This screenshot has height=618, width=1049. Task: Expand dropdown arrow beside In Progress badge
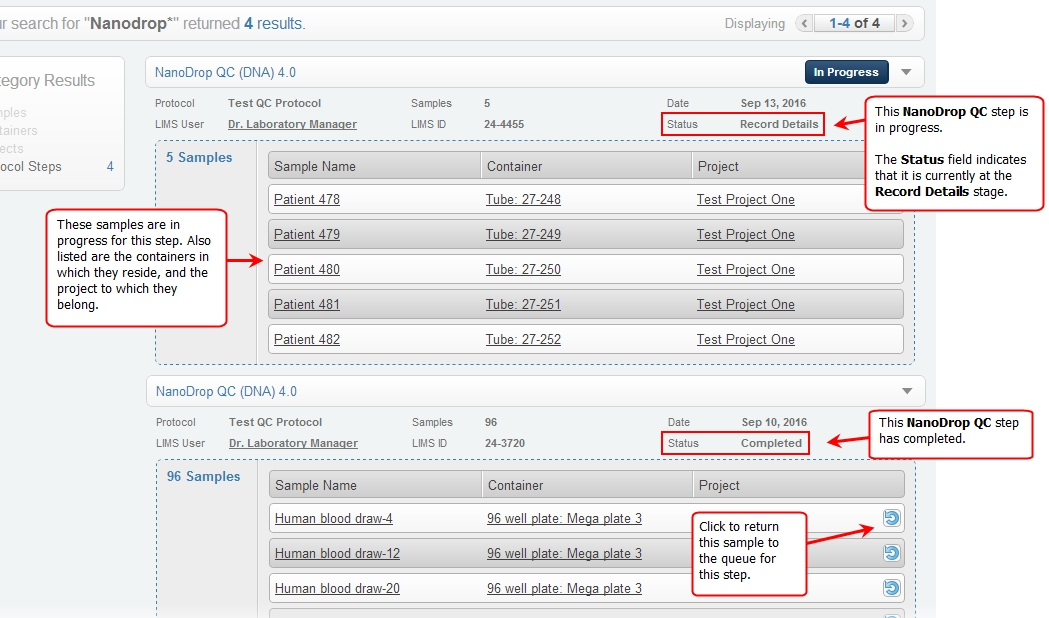pos(906,72)
